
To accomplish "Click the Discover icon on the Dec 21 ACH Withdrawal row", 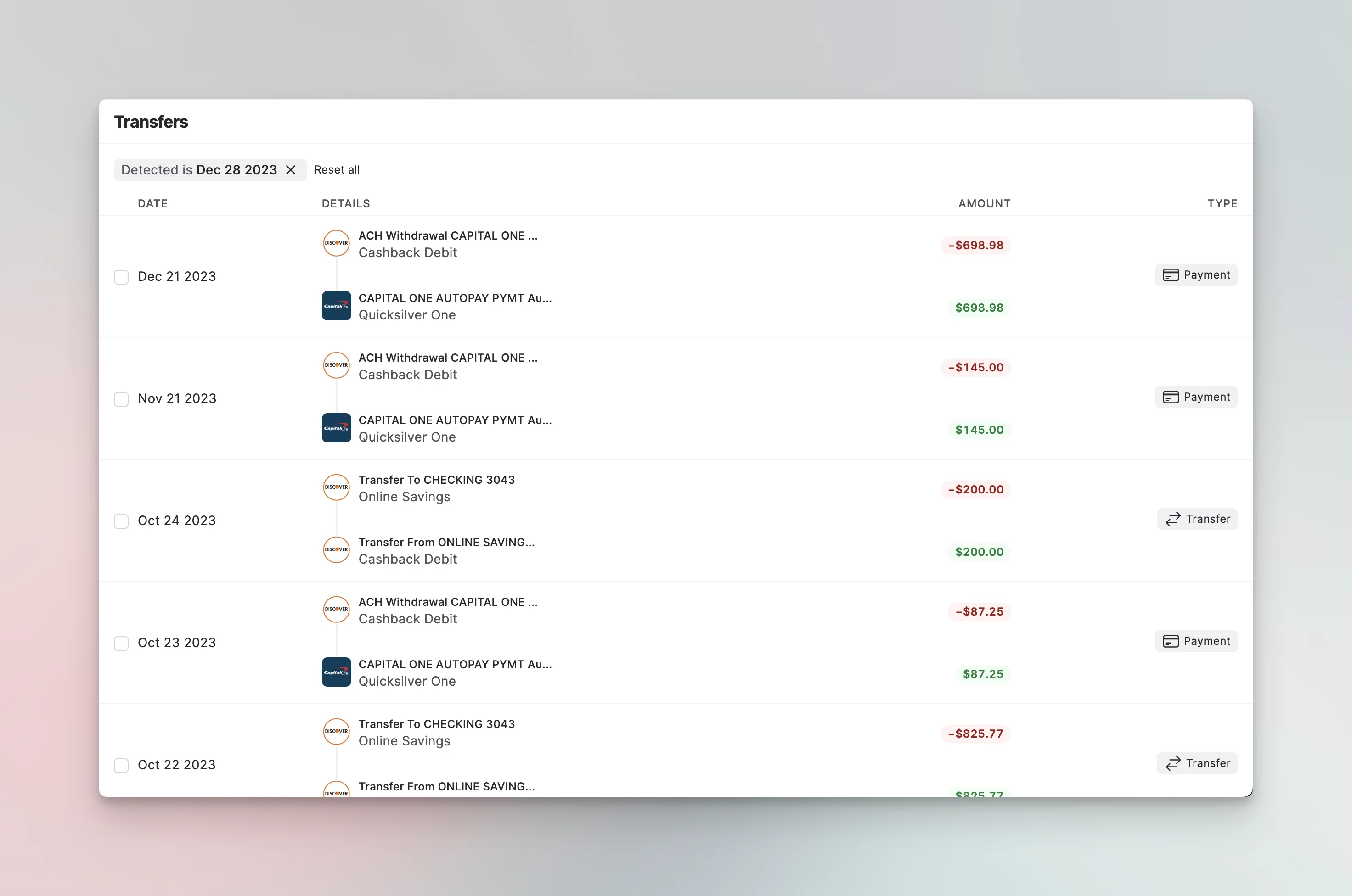I will [336, 243].
